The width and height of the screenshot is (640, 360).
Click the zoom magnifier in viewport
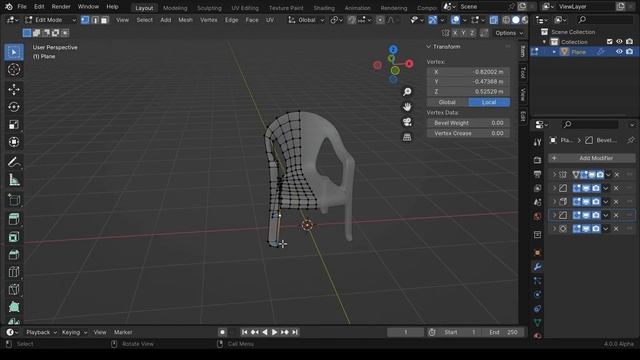click(407, 92)
